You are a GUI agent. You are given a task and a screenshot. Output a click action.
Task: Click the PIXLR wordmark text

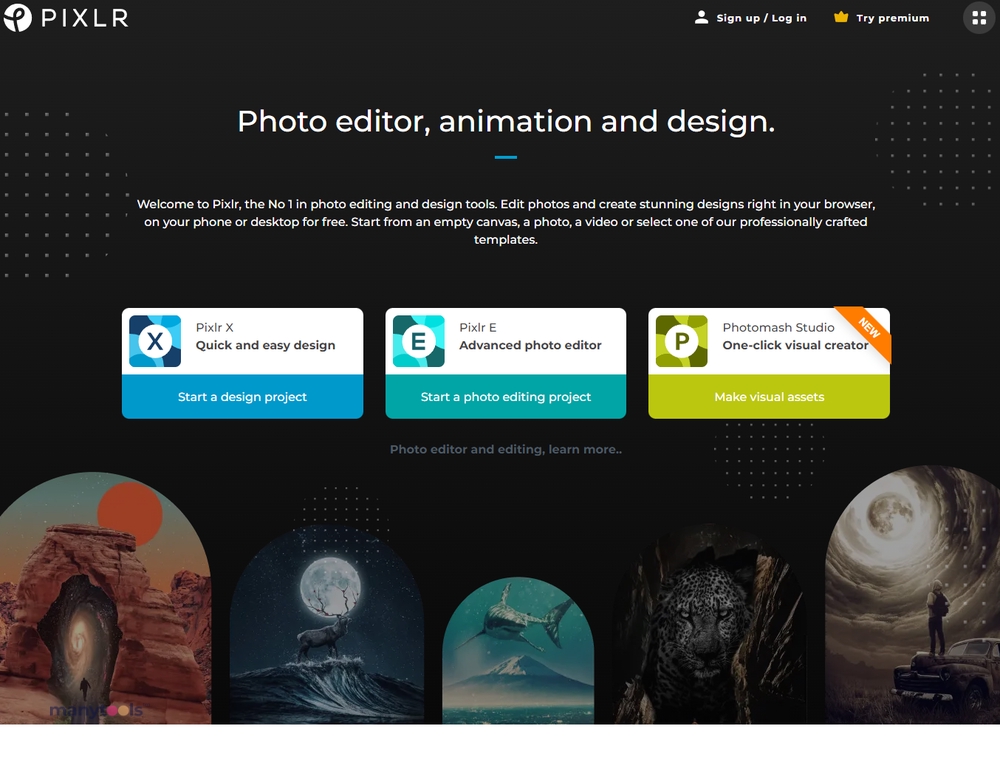click(85, 18)
